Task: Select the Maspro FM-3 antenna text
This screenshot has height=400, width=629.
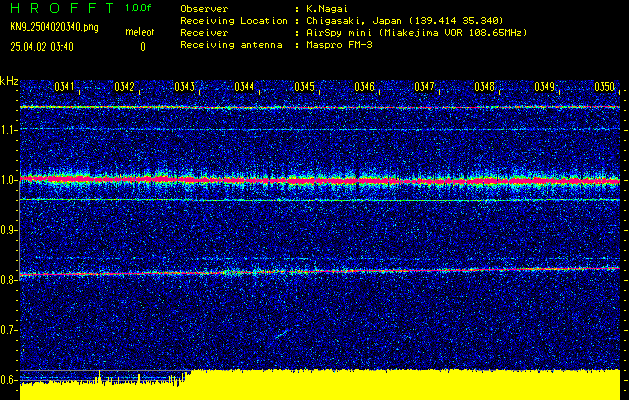Action: 339,45
